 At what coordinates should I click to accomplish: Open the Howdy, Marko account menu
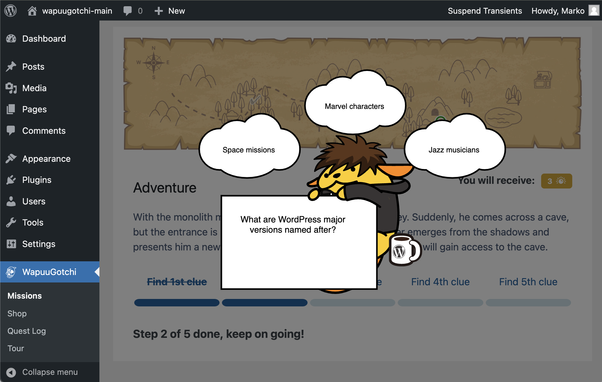tap(558, 11)
